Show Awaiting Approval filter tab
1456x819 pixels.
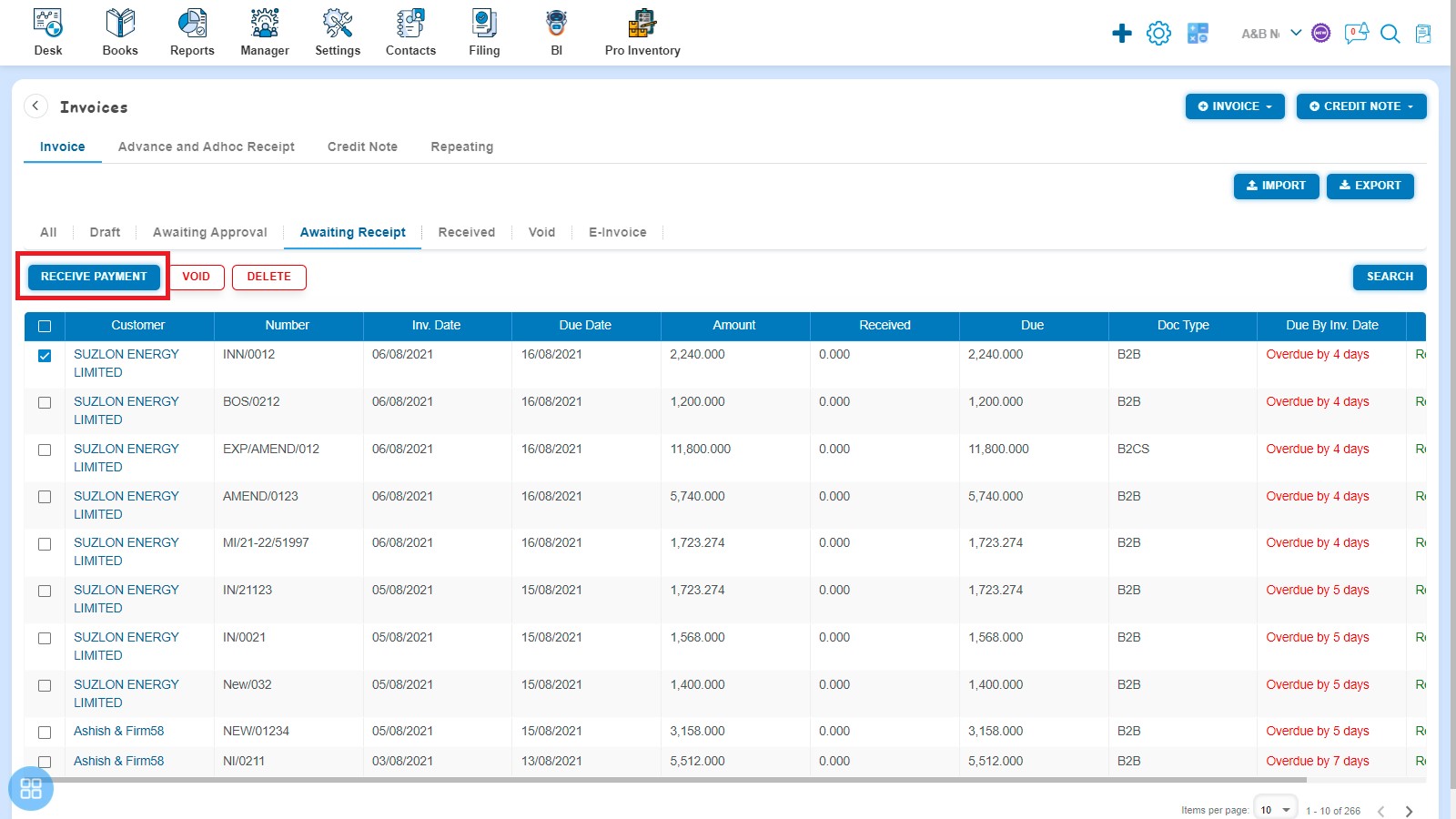pyautogui.click(x=210, y=232)
